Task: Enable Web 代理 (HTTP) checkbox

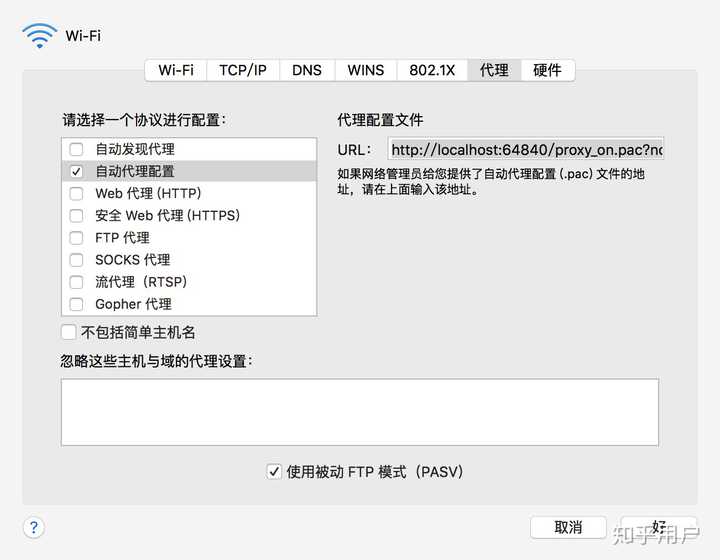Action: (x=76, y=193)
